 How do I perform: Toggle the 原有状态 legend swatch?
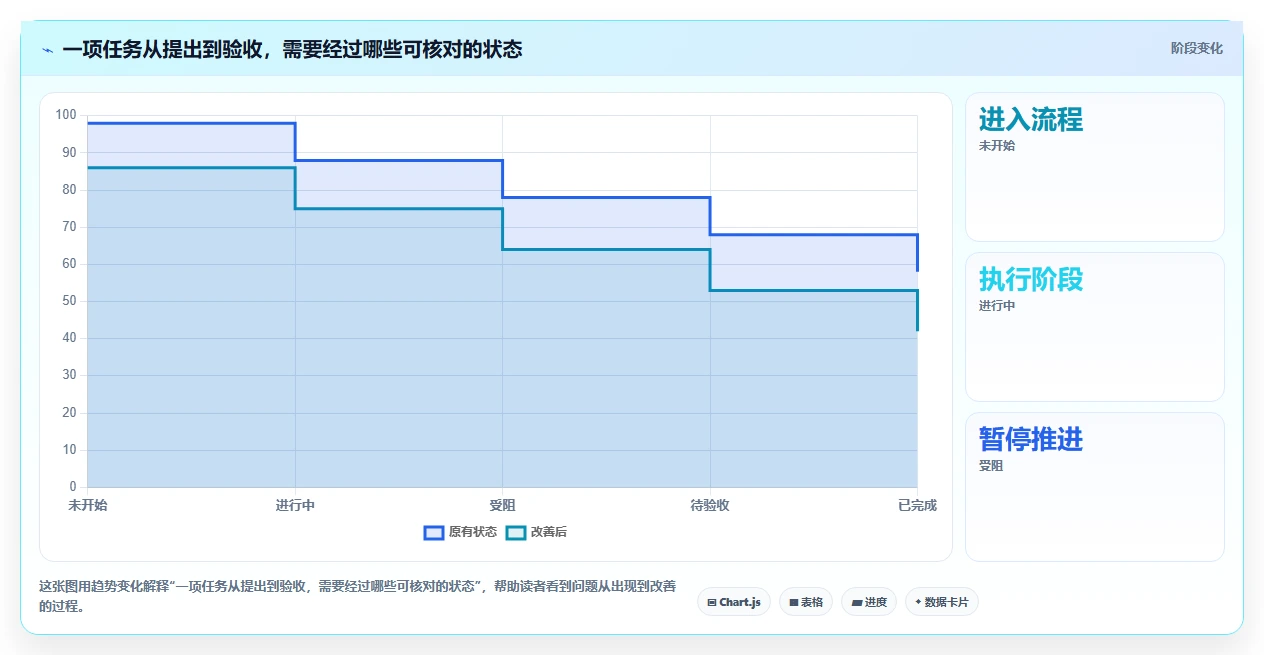pyautogui.click(x=434, y=532)
